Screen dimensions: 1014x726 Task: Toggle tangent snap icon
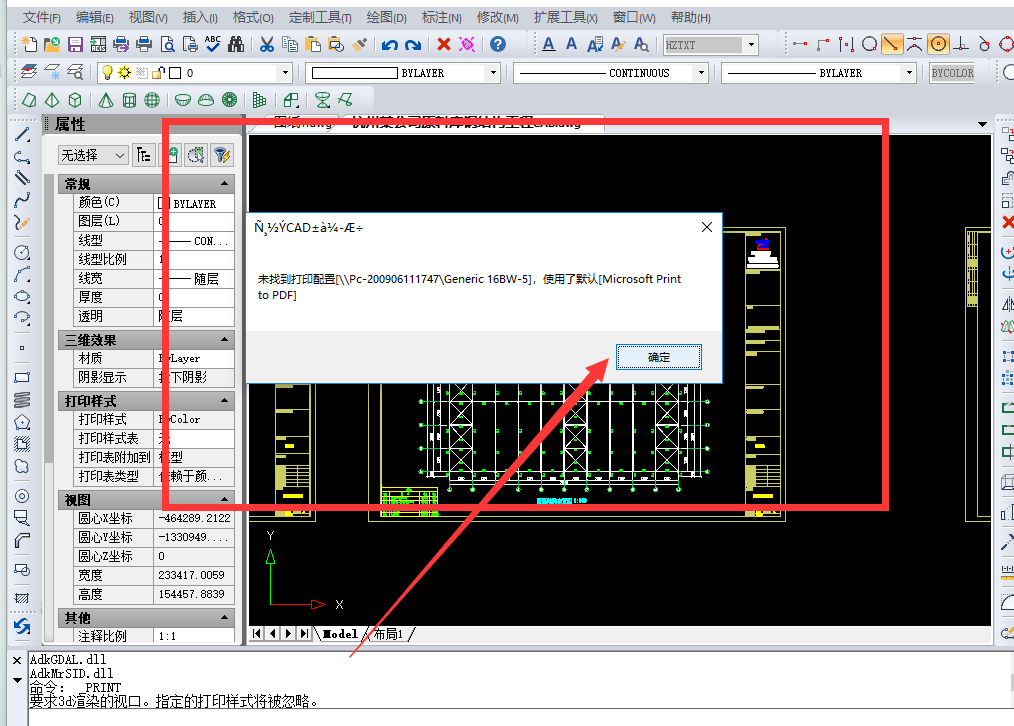click(984, 44)
